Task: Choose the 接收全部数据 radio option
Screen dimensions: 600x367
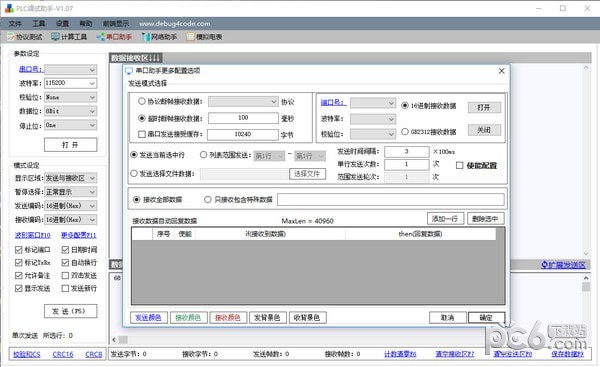Action: click(x=137, y=200)
